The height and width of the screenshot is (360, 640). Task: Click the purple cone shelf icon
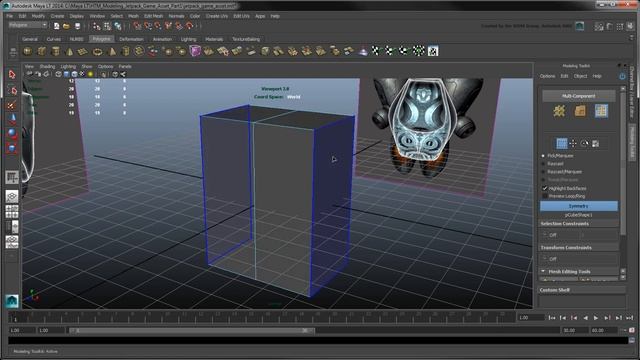point(363,51)
